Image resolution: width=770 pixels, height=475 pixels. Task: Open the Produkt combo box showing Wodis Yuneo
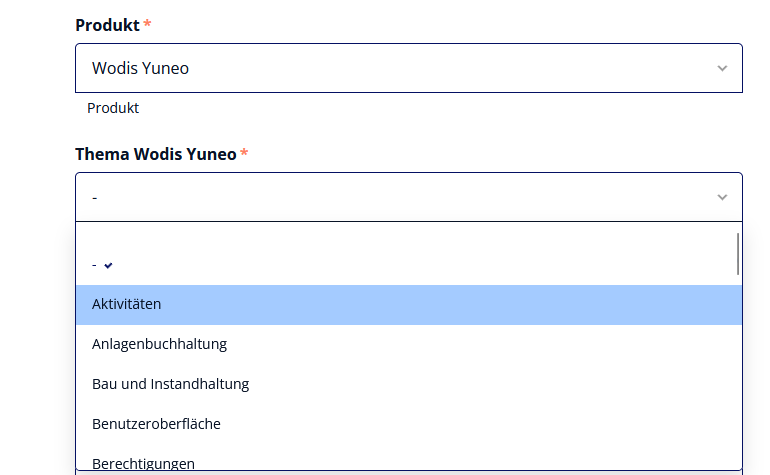(x=409, y=68)
